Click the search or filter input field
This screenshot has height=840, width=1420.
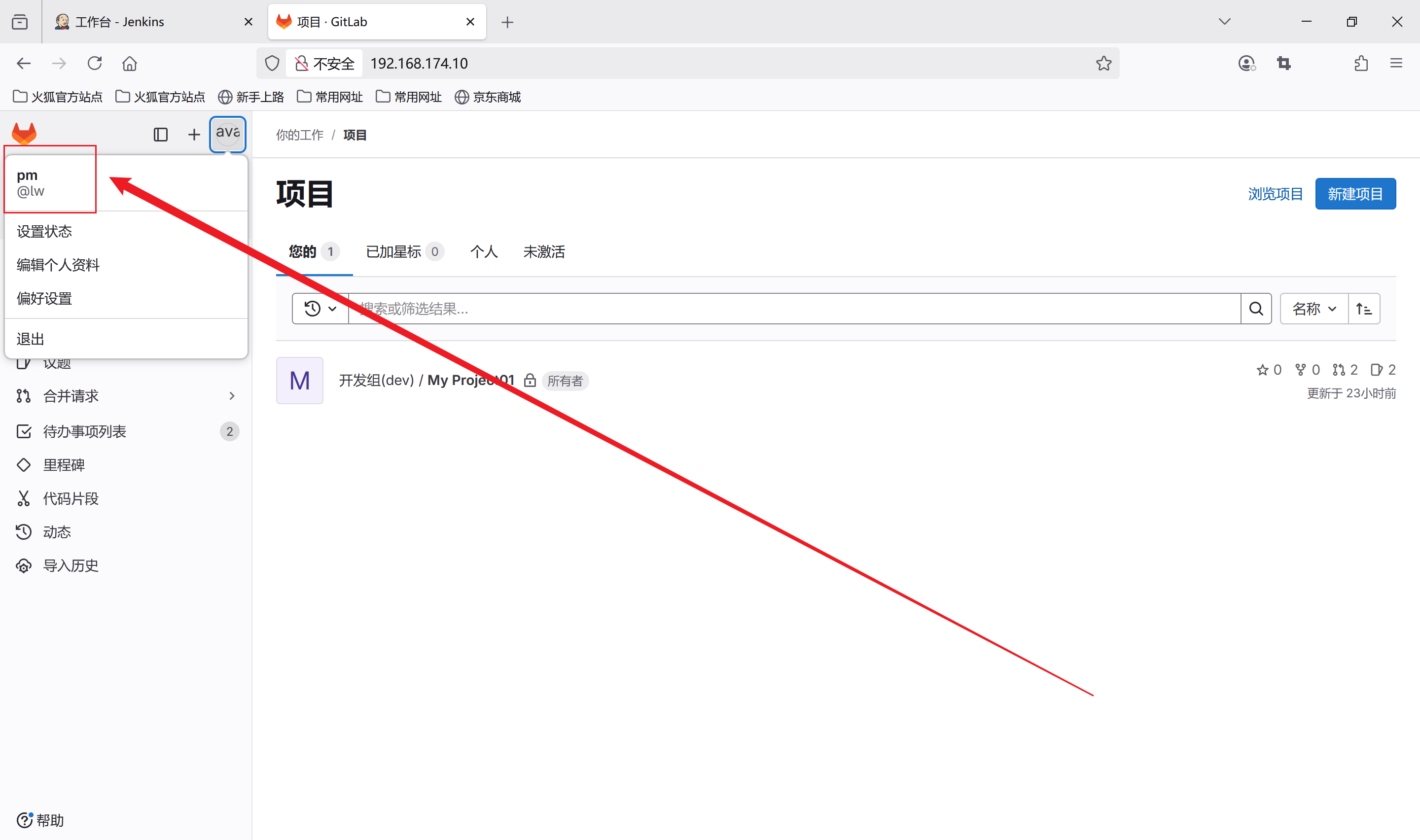pyautogui.click(x=792, y=309)
